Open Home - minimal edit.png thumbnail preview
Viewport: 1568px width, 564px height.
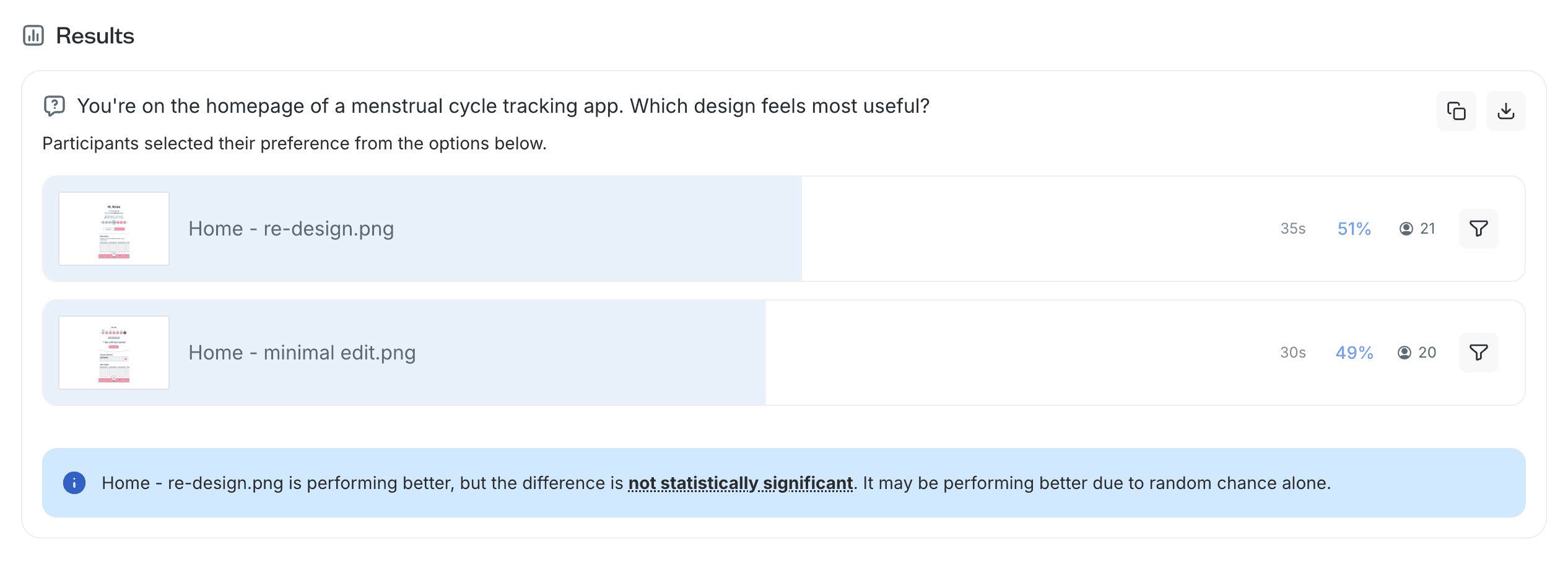click(x=114, y=353)
